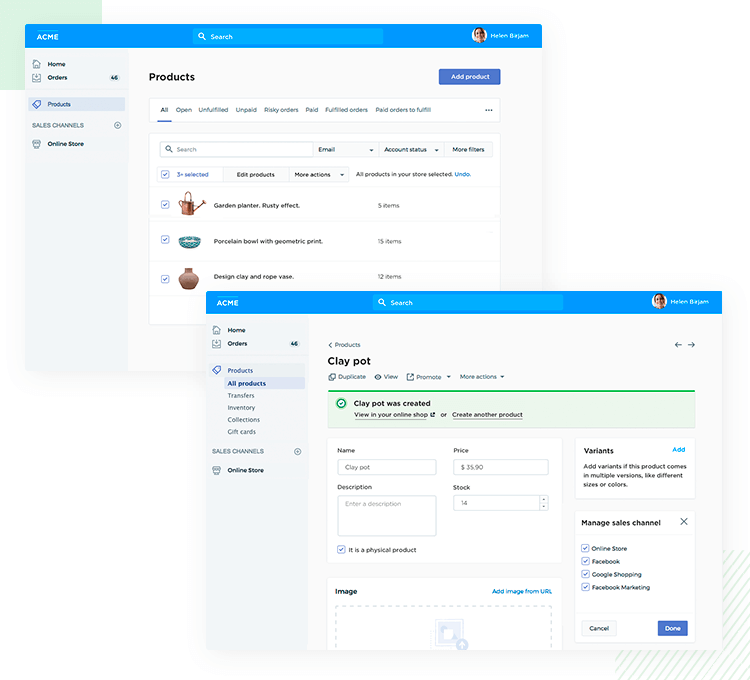Click the Orders icon in back window sidebar

click(36, 77)
